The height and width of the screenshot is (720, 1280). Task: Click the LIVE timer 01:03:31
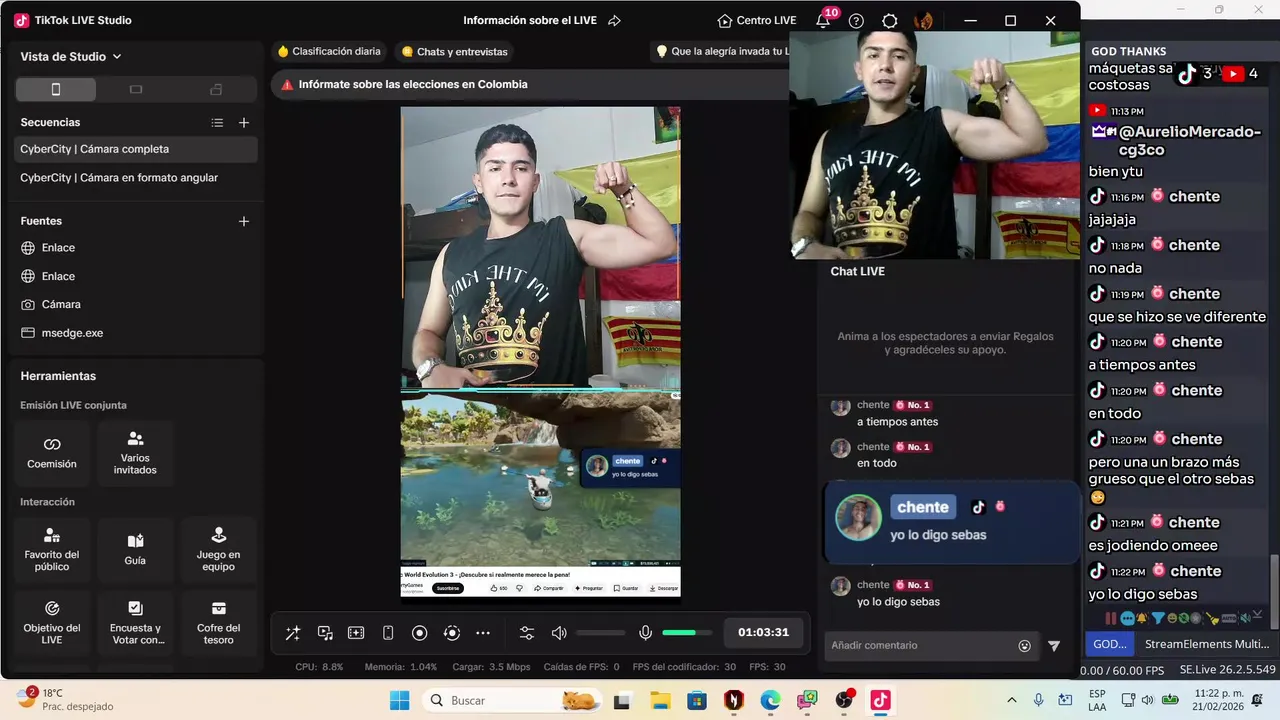coord(764,632)
